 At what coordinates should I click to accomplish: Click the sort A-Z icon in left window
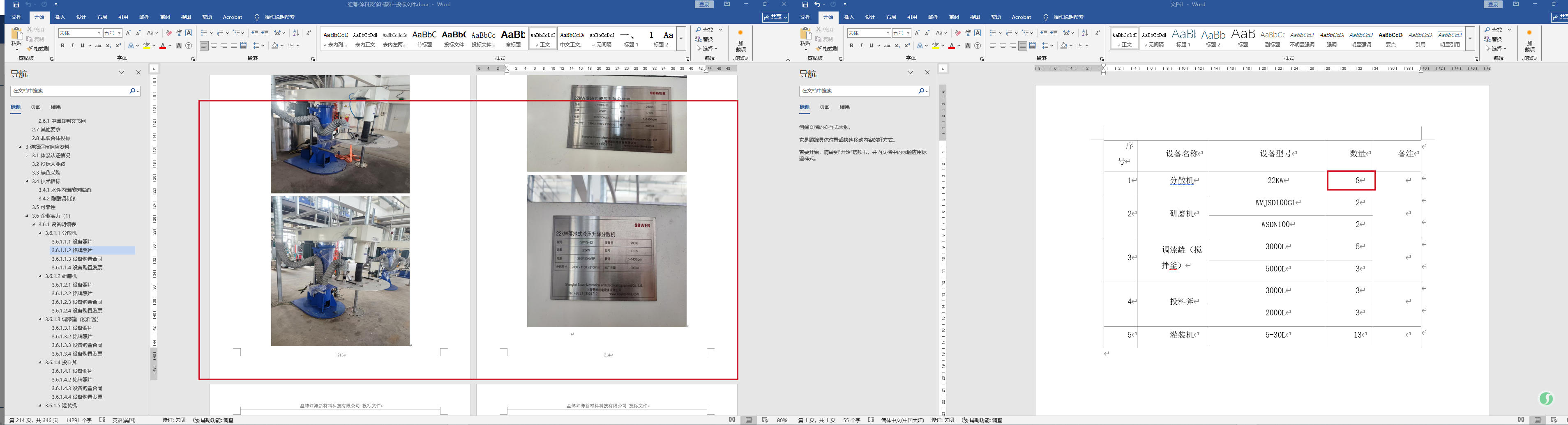296,33
